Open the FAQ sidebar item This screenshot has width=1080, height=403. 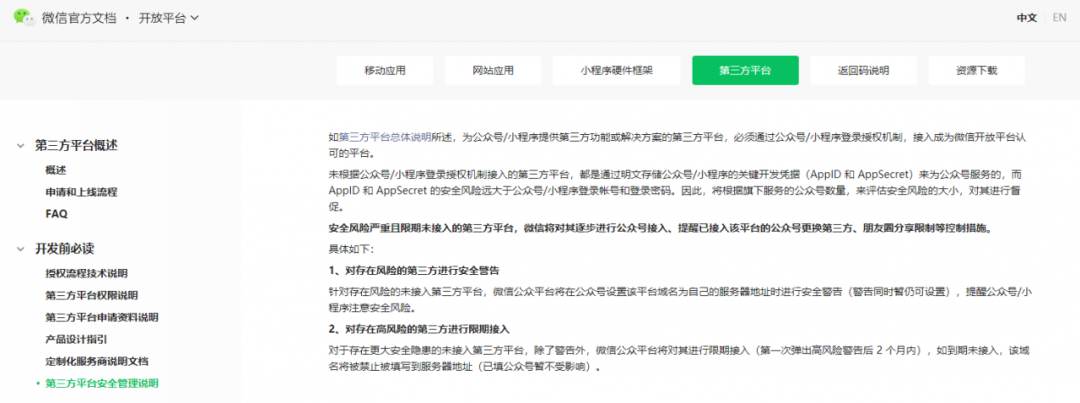56,214
